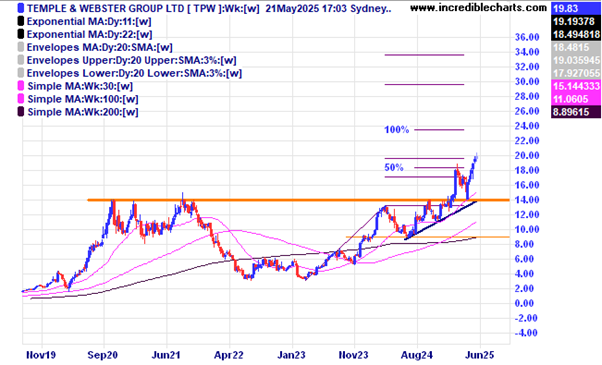Click the black rising trendline from Aug24
602x365 pixels.
pos(441,220)
